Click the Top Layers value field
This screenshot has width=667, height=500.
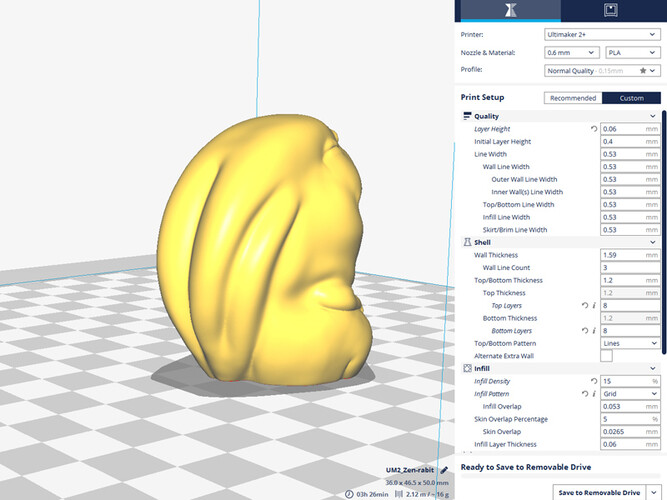[x=630, y=305]
